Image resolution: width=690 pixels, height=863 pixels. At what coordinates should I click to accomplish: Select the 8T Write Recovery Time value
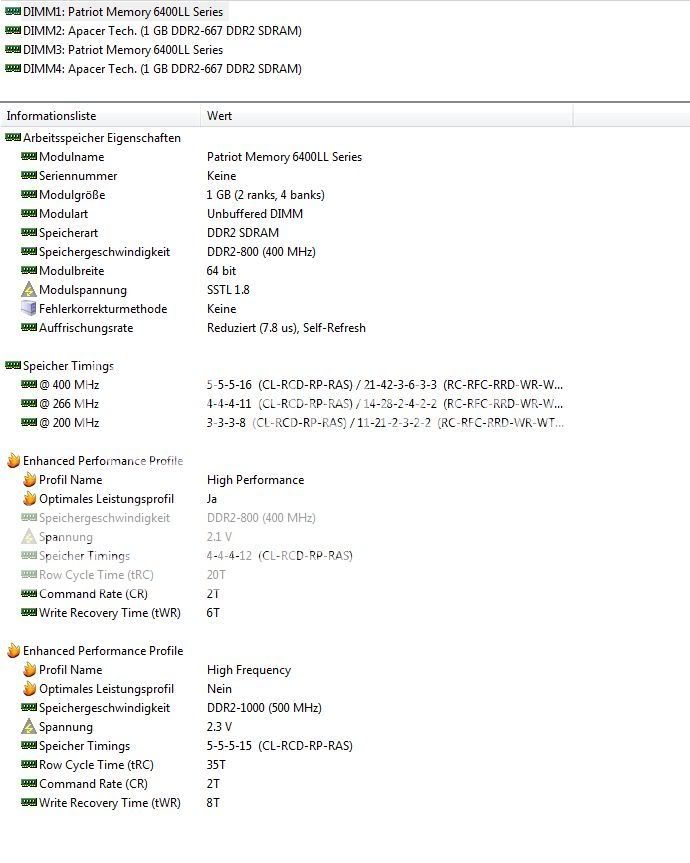click(213, 802)
